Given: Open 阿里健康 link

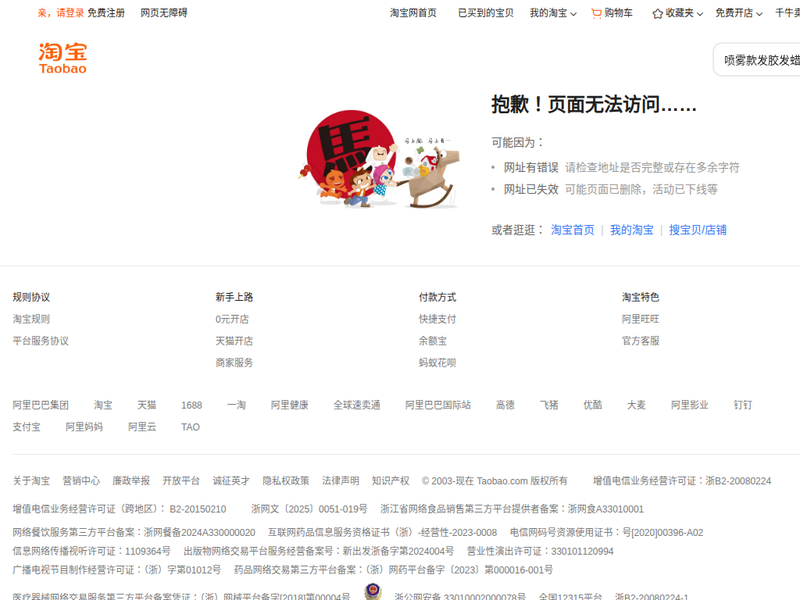Looking at the screenshot, I should (290, 405).
